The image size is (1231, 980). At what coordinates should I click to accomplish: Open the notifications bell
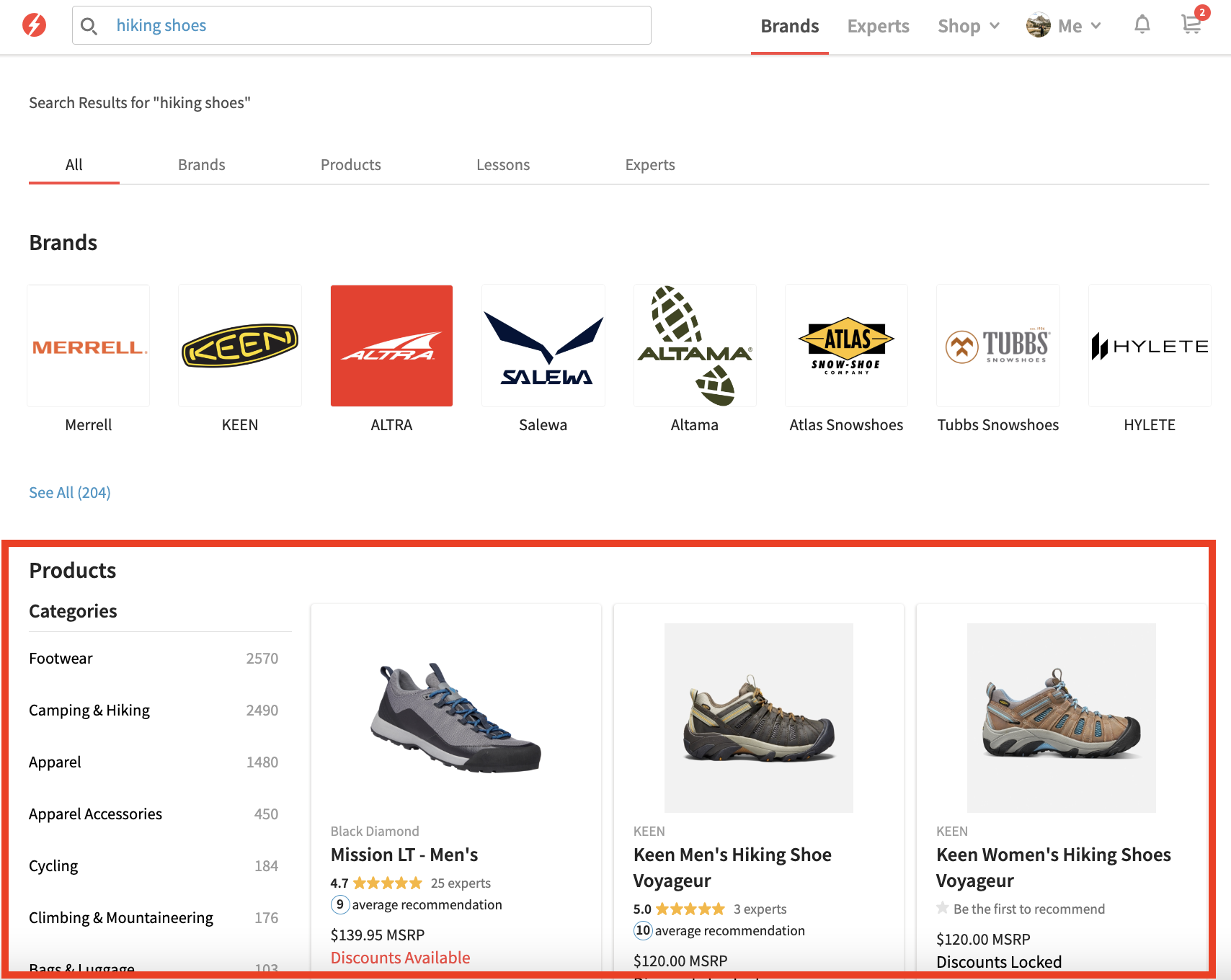pyautogui.click(x=1142, y=25)
